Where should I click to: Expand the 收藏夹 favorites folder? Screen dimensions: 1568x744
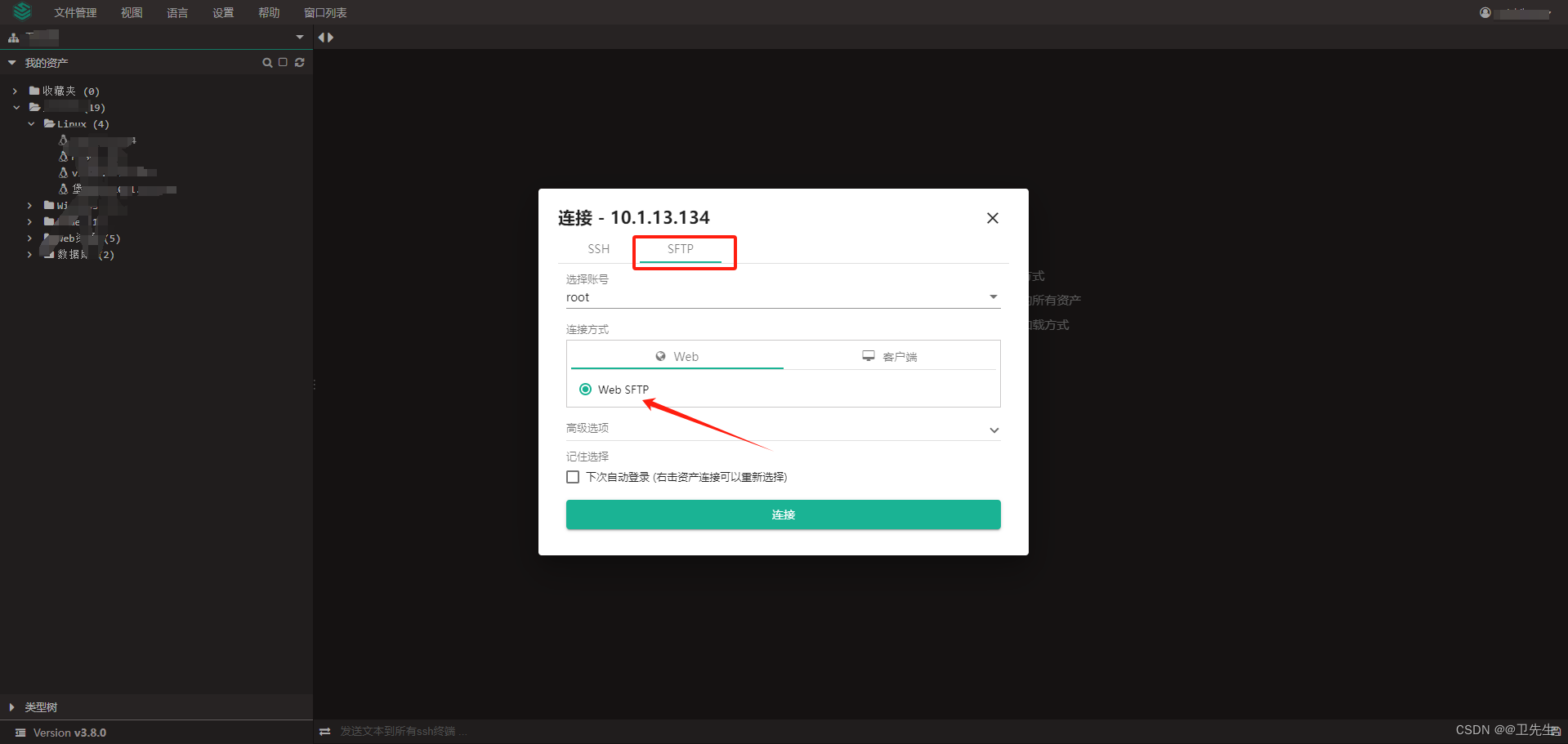pyautogui.click(x=13, y=91)
